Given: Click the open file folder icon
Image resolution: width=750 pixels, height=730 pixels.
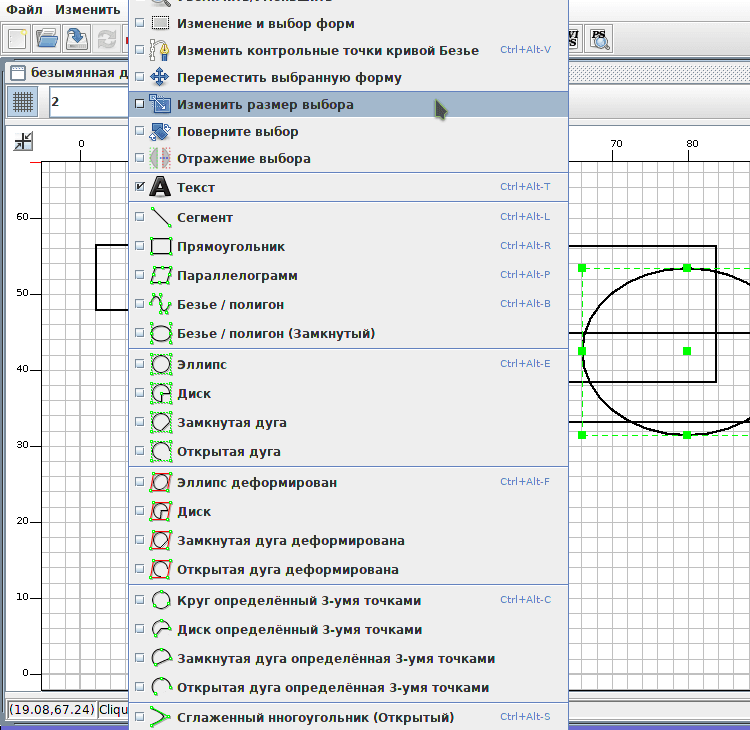Looking at the screenshot, I should 46,39.
